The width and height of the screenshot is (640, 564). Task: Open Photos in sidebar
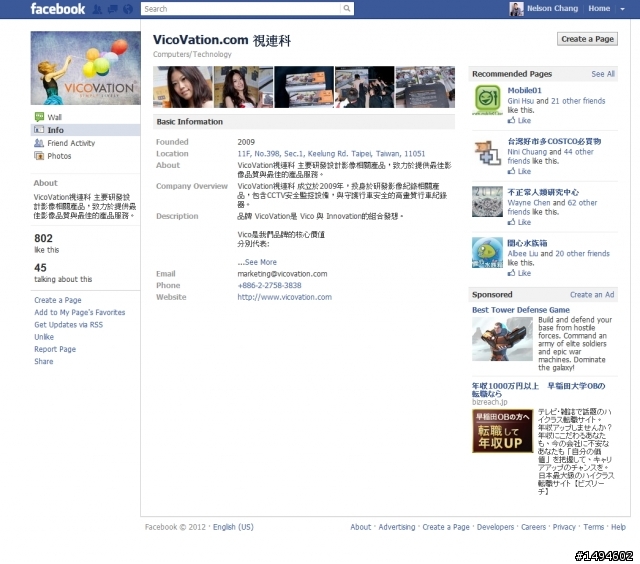pos(59,156)
